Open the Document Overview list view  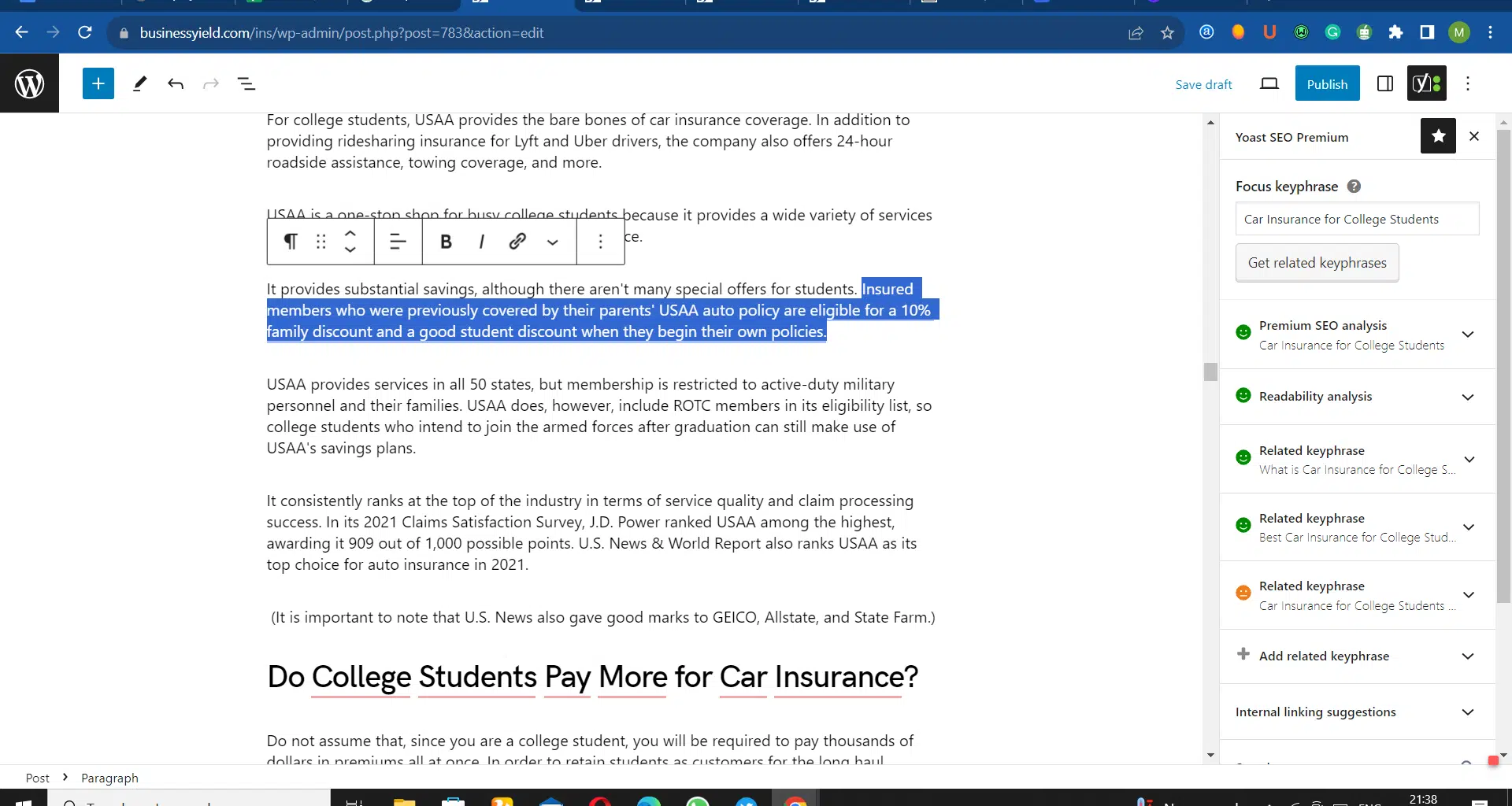246,83
